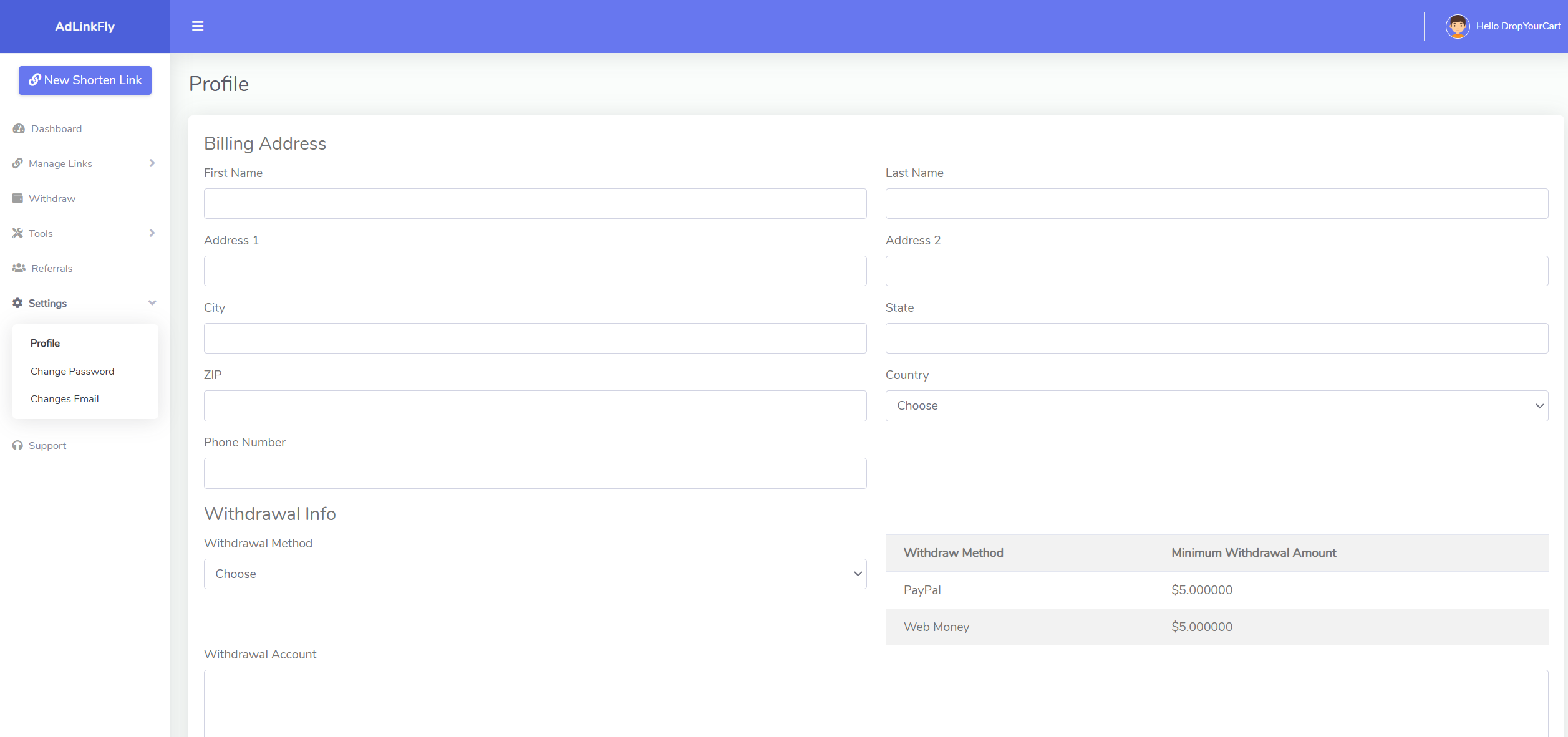Expand the Manage Links chevron
The height and width of the screenshot is (737, 1568).
152,163
